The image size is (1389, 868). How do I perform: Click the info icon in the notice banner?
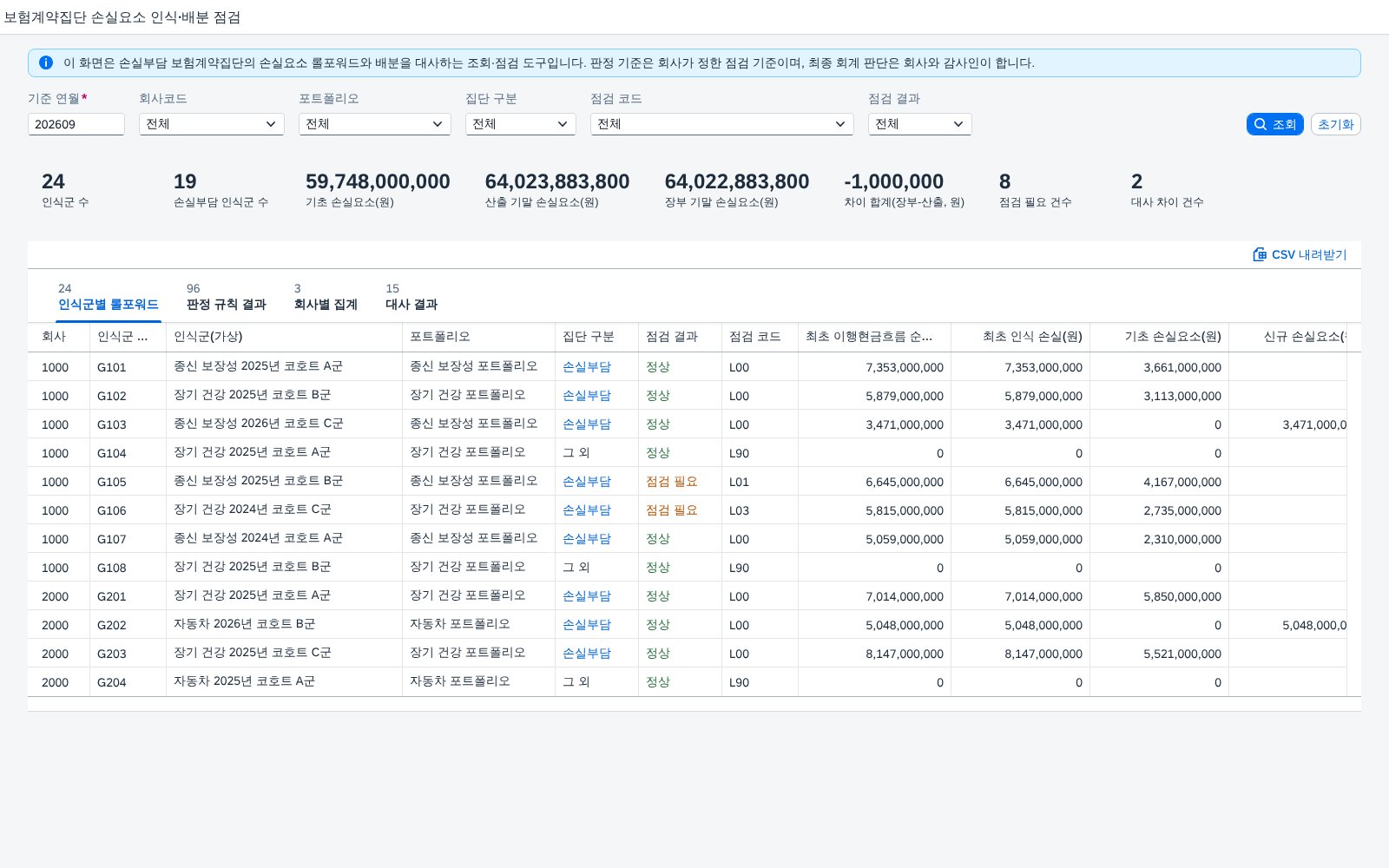(46, 62)
